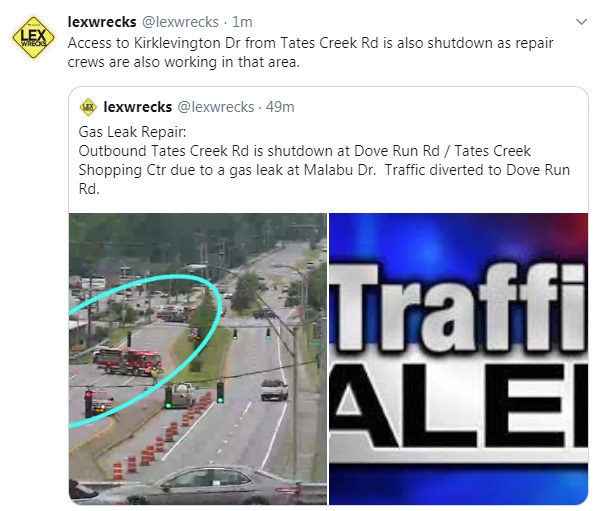Open the Traffic ALERT graphic image
Viewport: 598px width, 511px height.
458,359
